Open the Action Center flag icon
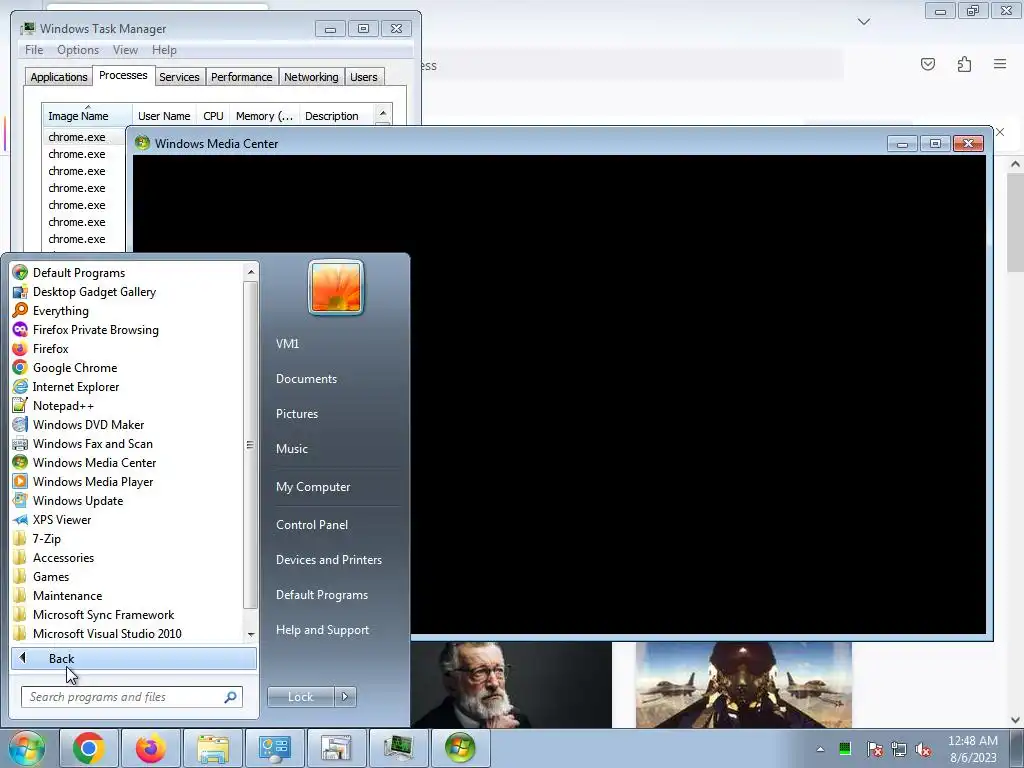 coord(874,749)
